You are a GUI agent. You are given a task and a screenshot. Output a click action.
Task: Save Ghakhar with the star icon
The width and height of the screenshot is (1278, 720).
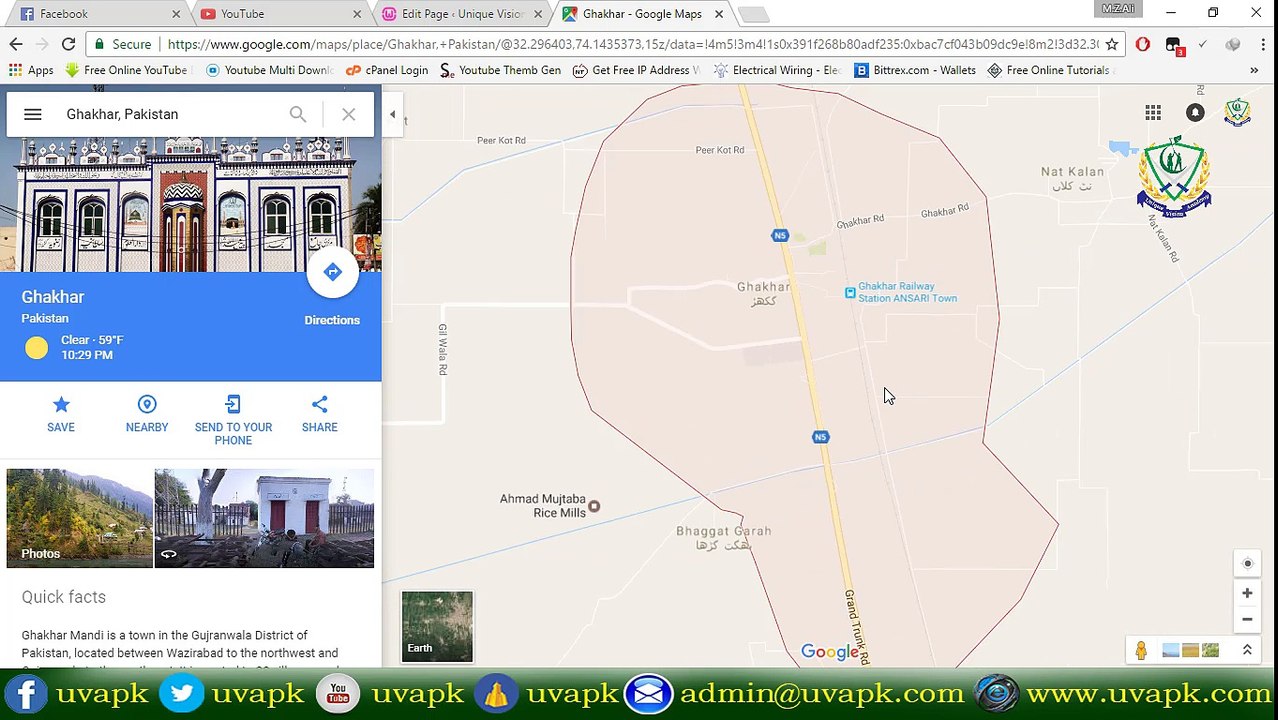click(61, 413)
